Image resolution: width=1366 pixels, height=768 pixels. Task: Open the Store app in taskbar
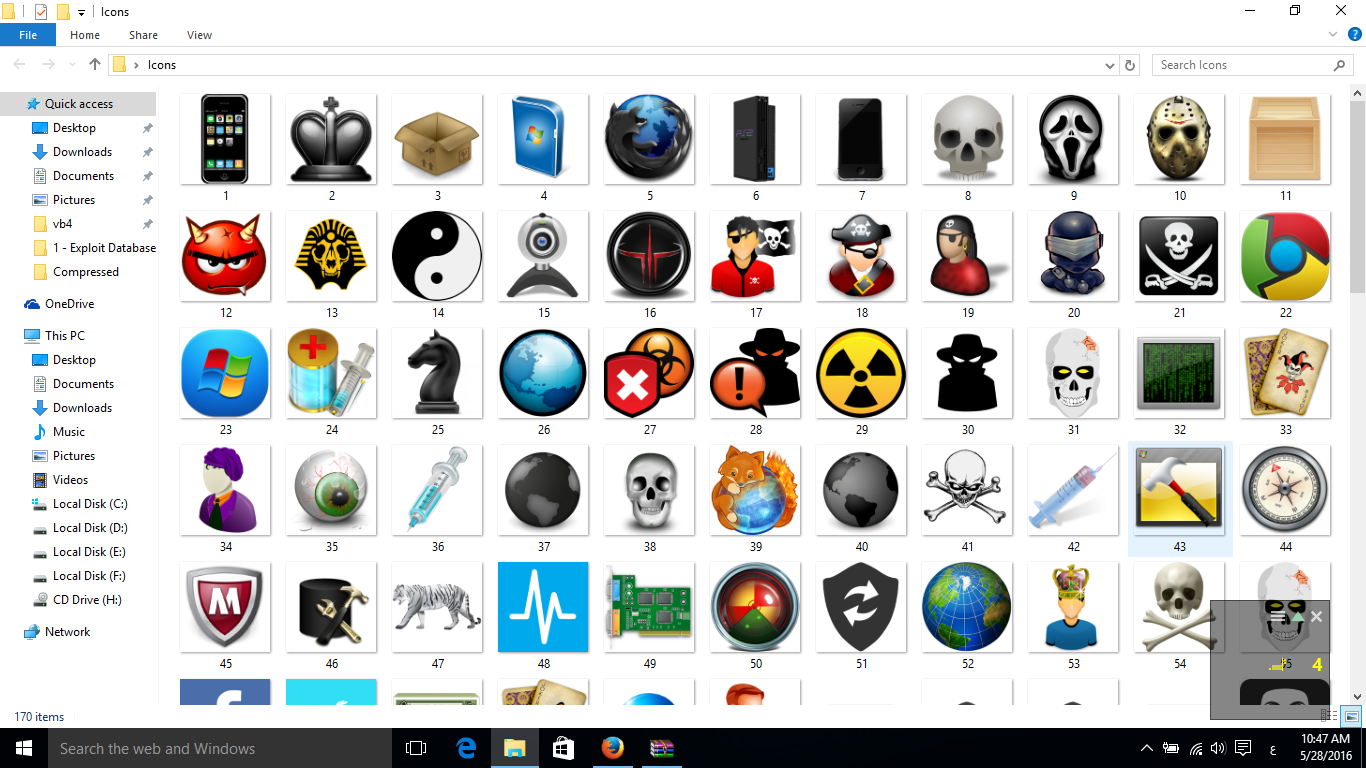click(x=563, y=748)
